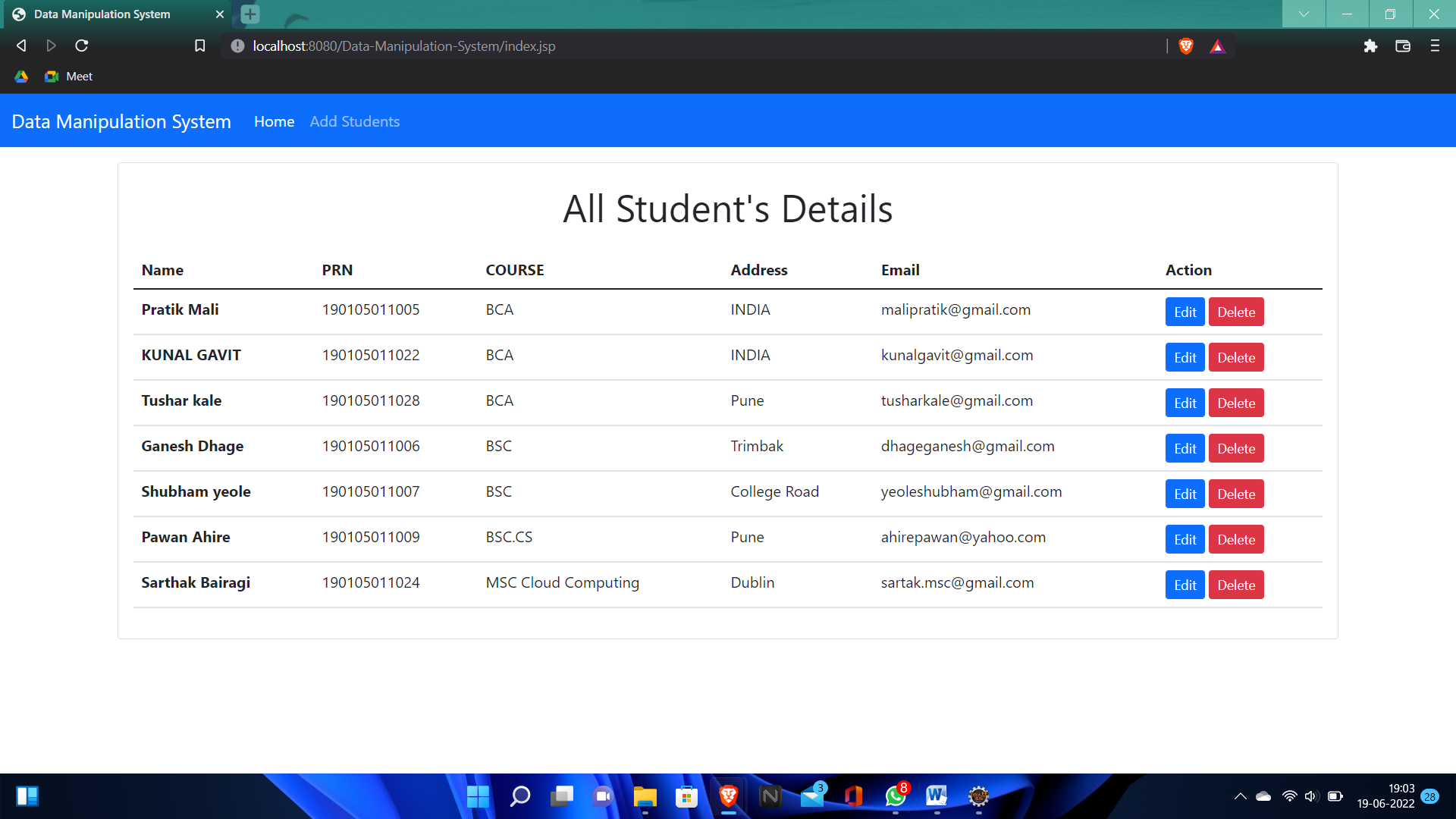Delete the Sarthak Bairagi record
The width and height of the screenshot is (1456, 819).
pyautogui.click(x=1236, y=585)
